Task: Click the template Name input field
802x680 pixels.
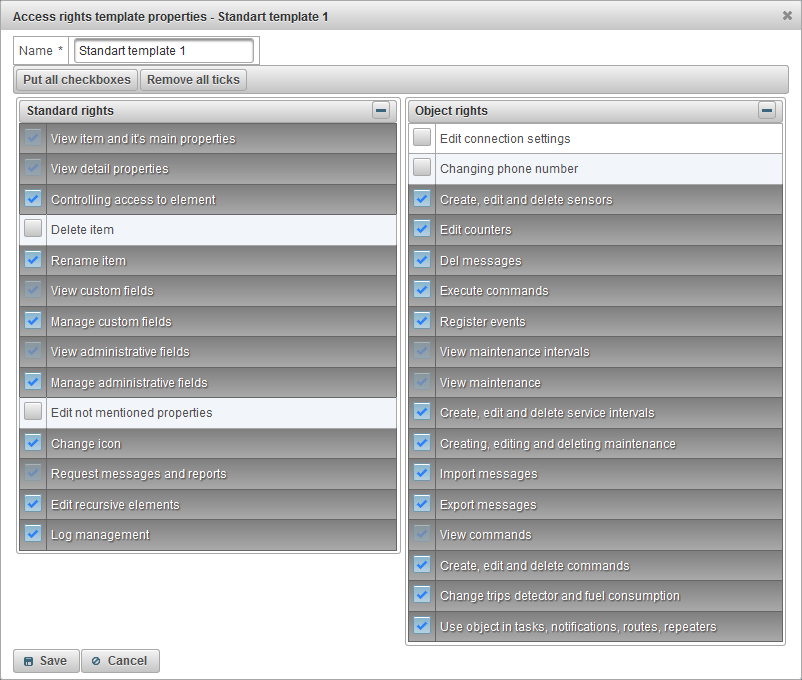Action: (x=164, y=51)
